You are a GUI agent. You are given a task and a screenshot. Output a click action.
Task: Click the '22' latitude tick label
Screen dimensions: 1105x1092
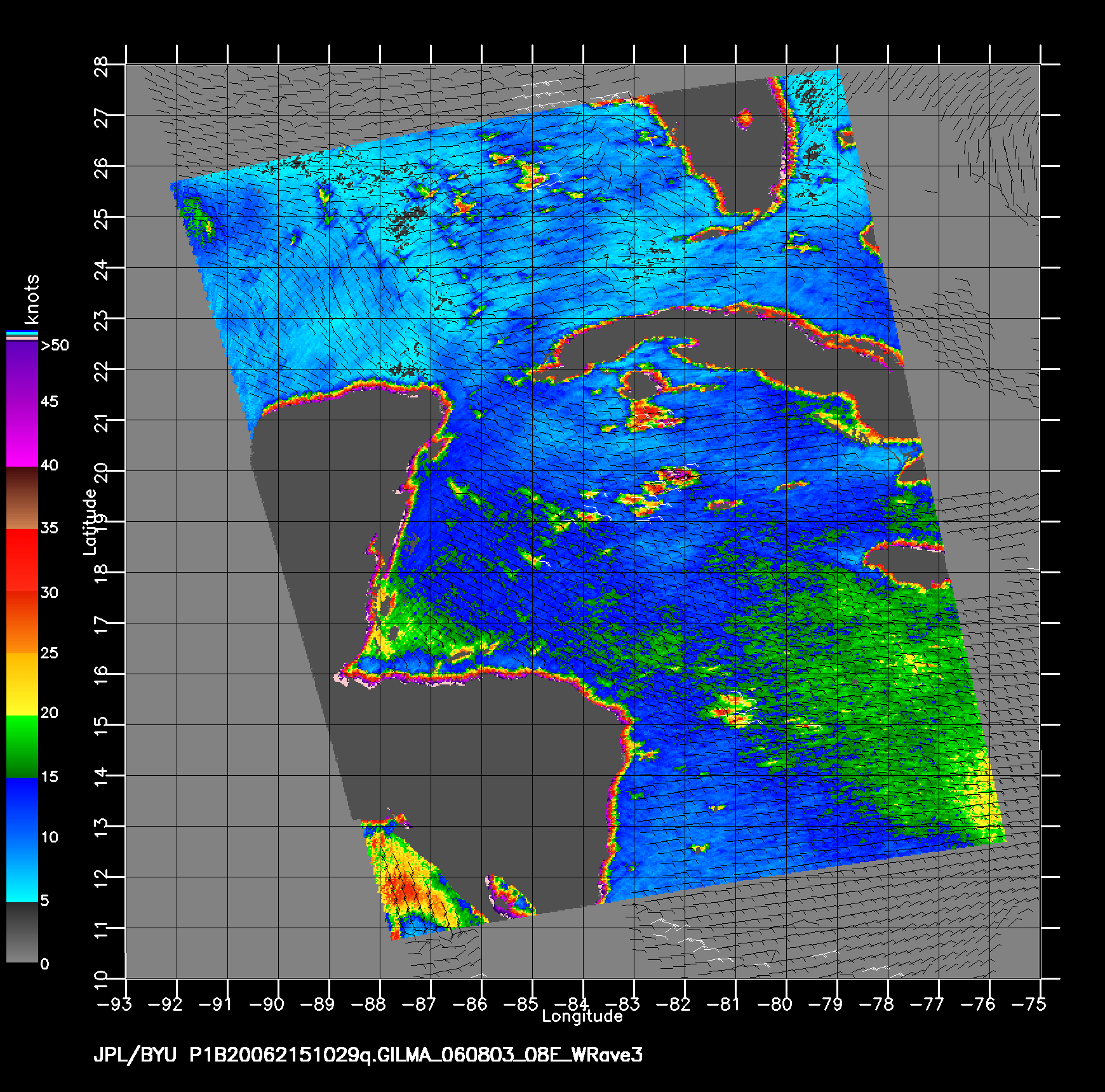pos(101,371)
